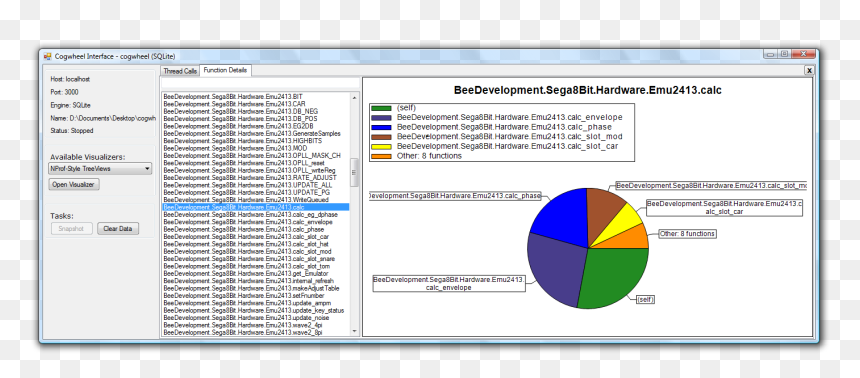Select the highlighted Emu2413.calc list row
860x378 pixels.
256,207
